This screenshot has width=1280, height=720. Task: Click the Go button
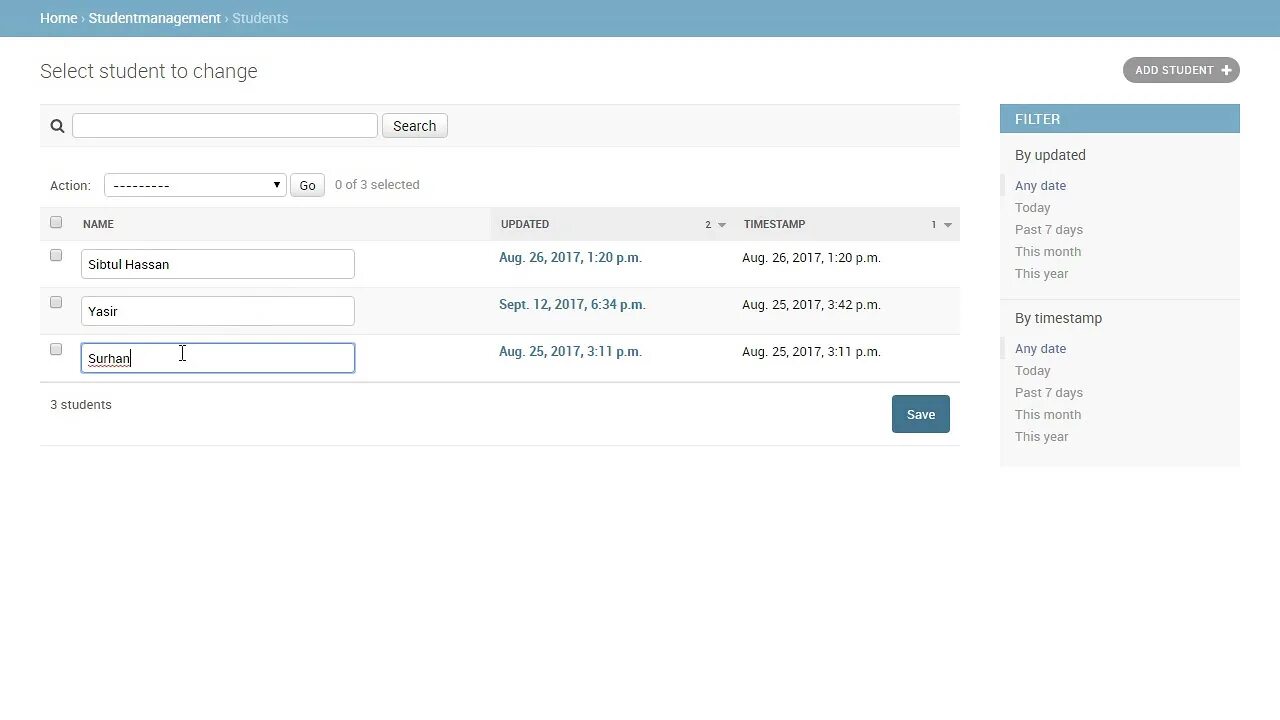307,185
